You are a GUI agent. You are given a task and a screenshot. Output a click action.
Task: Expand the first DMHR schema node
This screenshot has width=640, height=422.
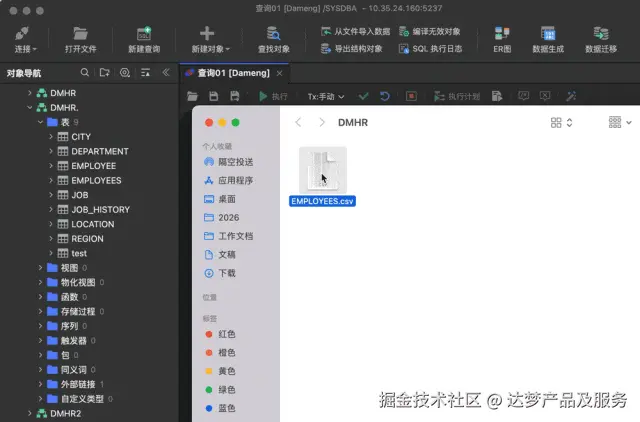pyautogui.click(x=29, y=93)
